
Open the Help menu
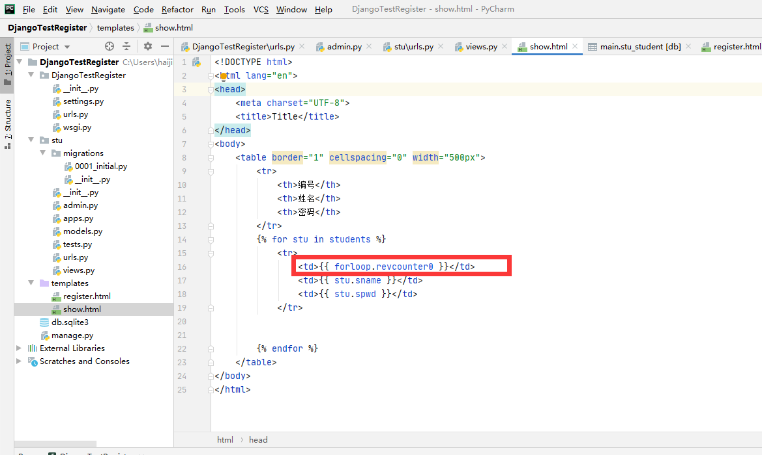(323, 9)
